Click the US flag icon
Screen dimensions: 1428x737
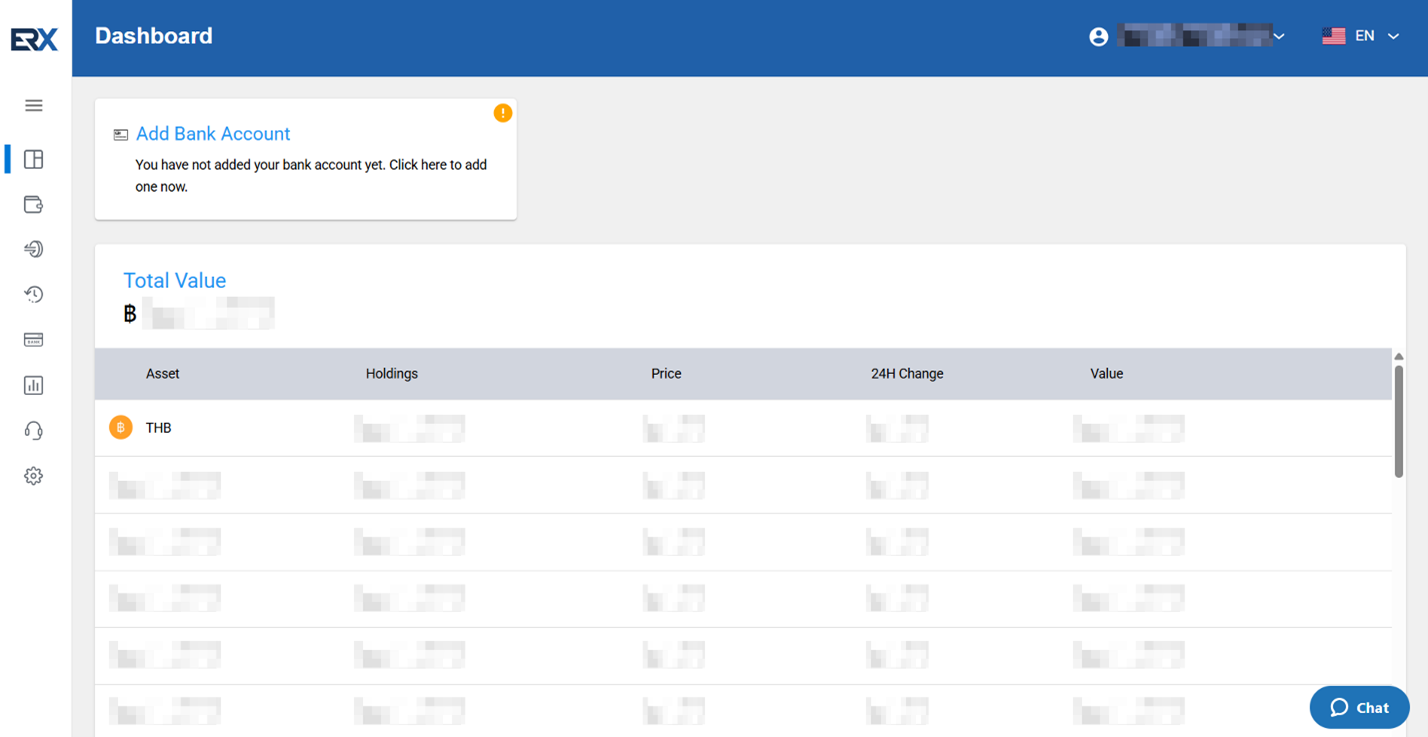1333,36
